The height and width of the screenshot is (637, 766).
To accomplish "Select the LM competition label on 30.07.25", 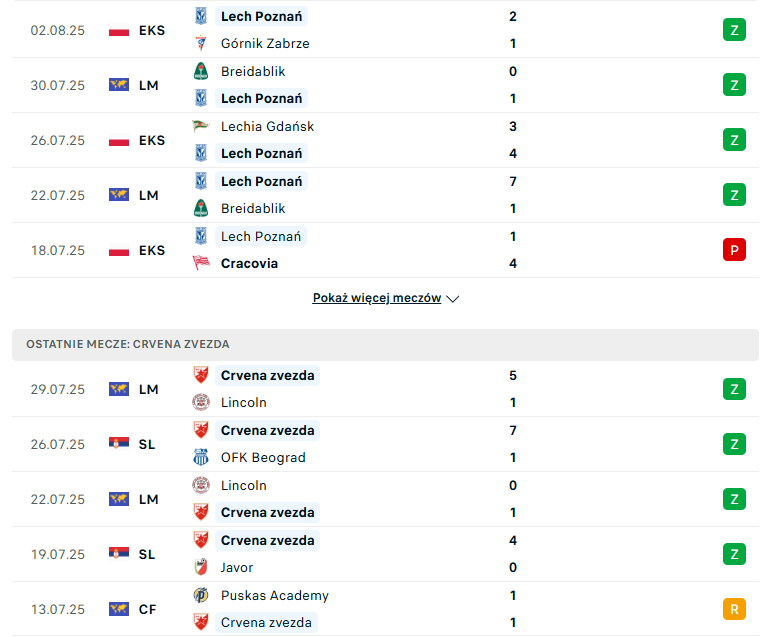I will point(149,85).
